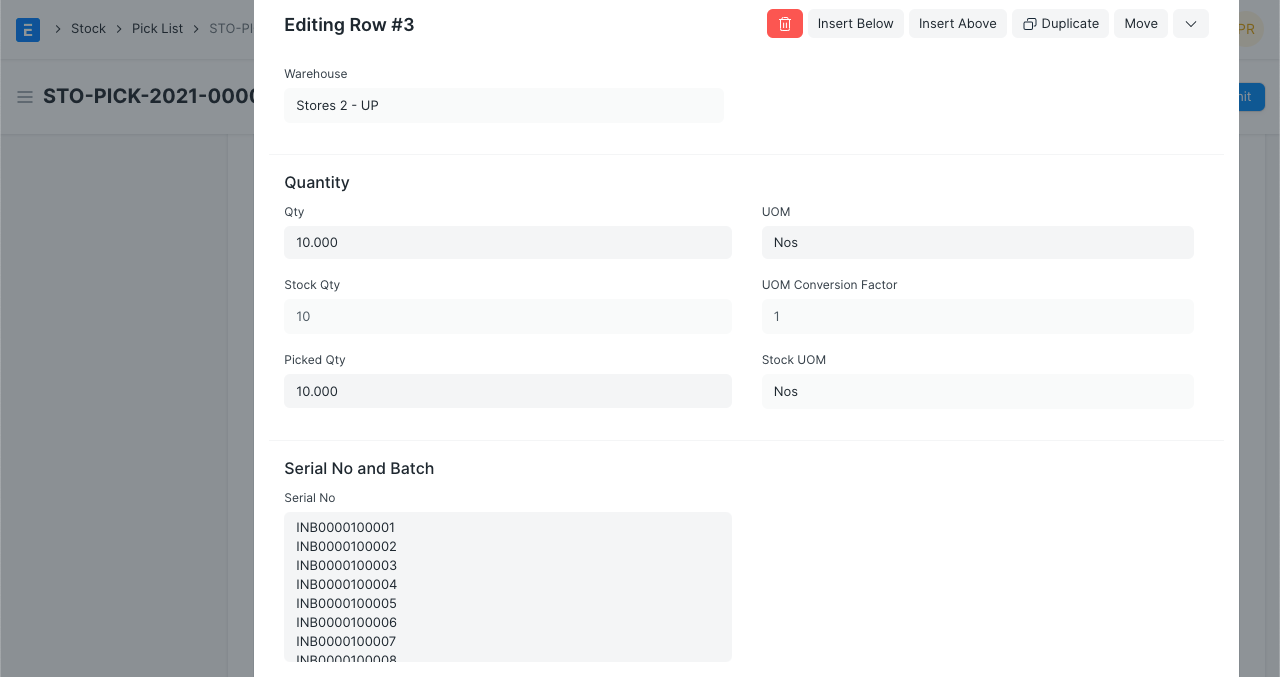Click inside the Serial No text area
Screen dimensions: 1280x677
(x=507, y=586)
